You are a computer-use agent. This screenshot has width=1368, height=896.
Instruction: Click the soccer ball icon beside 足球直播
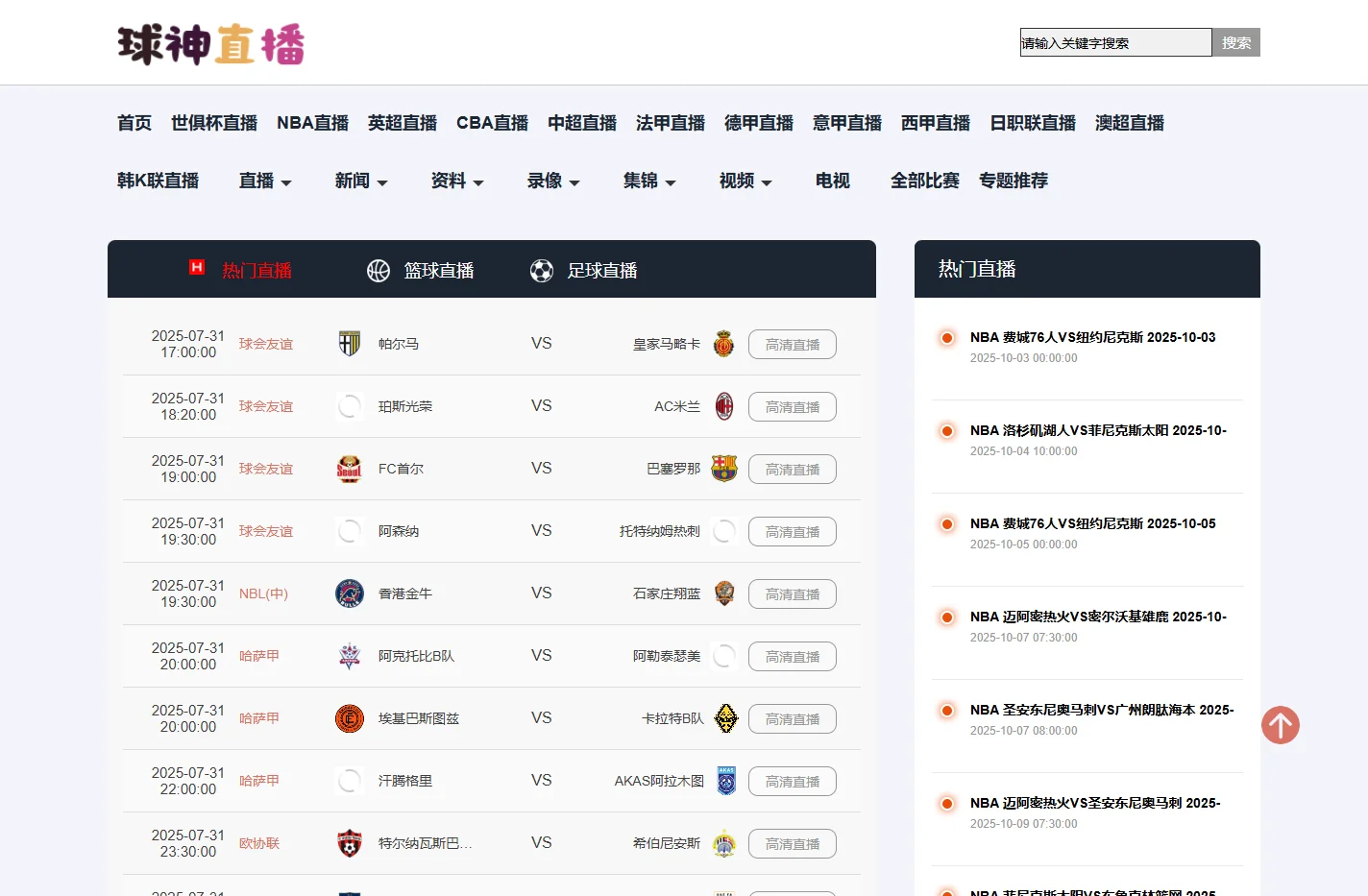542,271
